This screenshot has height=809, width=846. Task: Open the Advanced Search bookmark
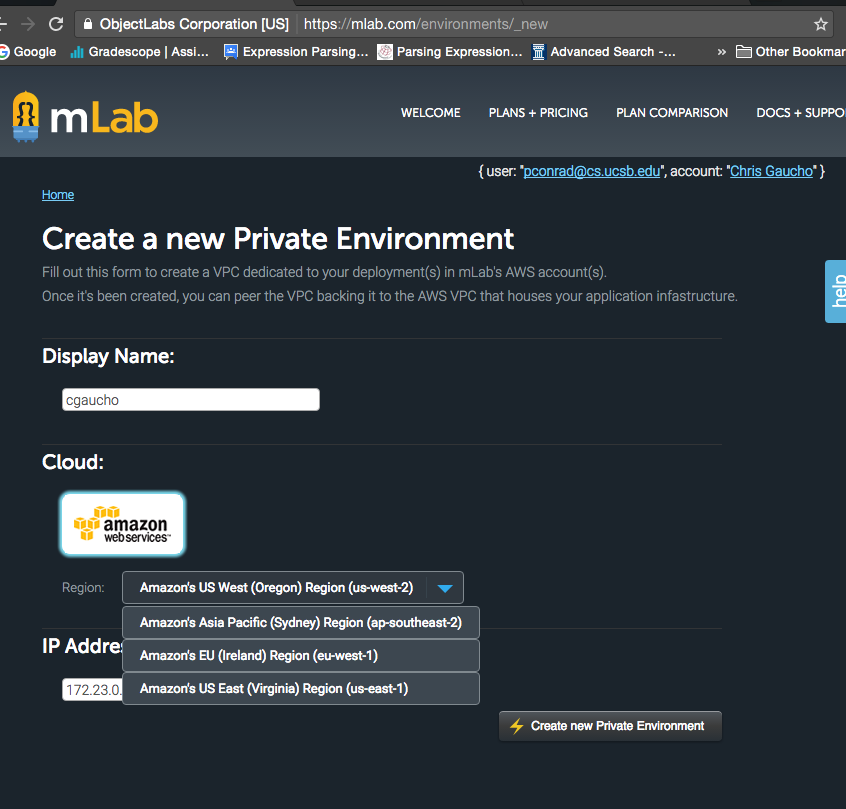pos(604,52)
